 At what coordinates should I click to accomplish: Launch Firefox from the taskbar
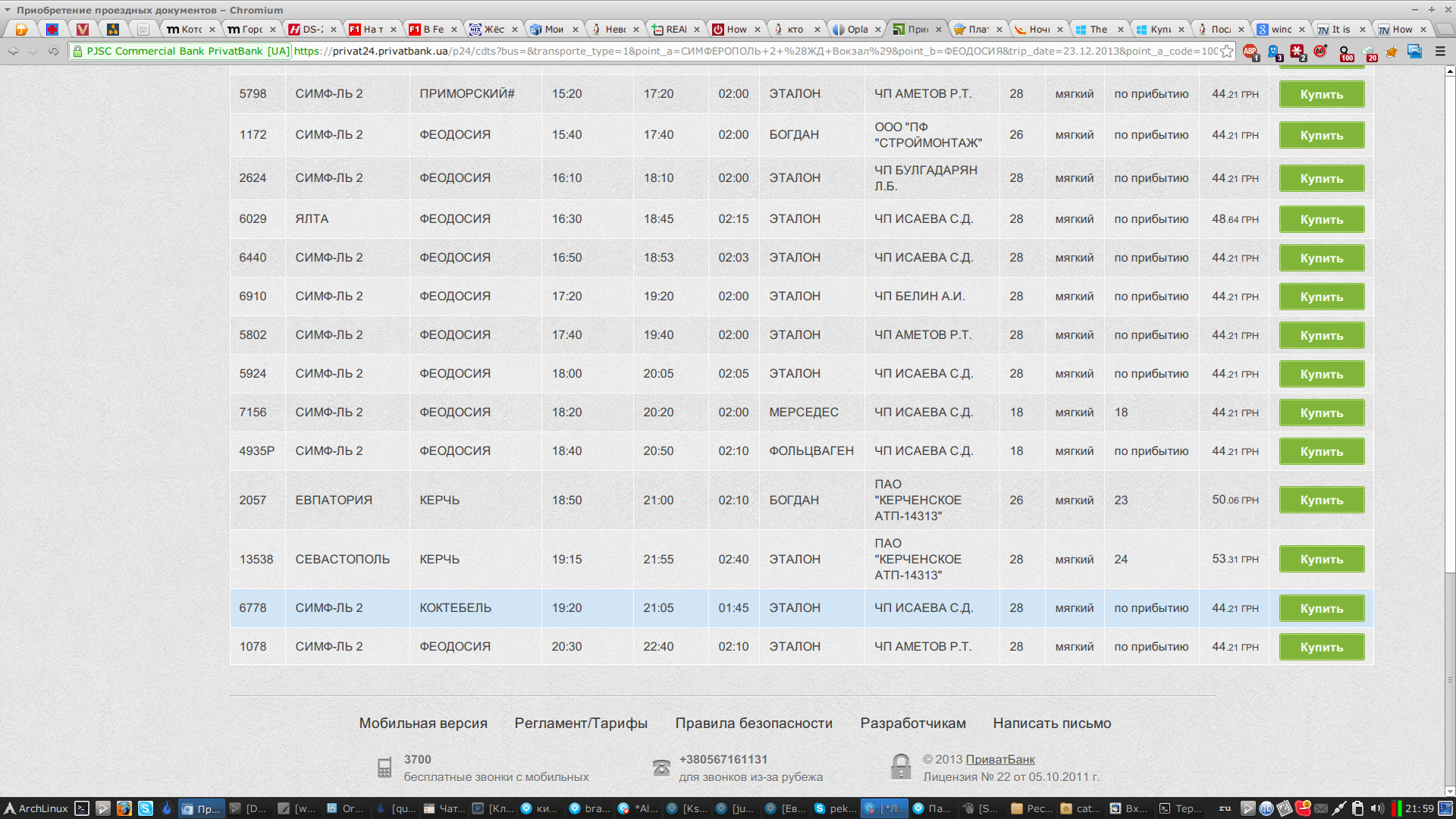[x=124, y=808]
